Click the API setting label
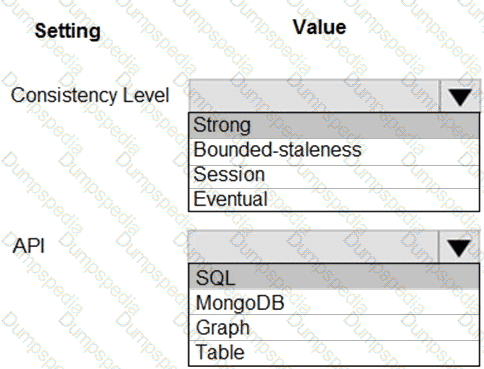The height and width of the screenshot is (369, 484). [29, 246]
